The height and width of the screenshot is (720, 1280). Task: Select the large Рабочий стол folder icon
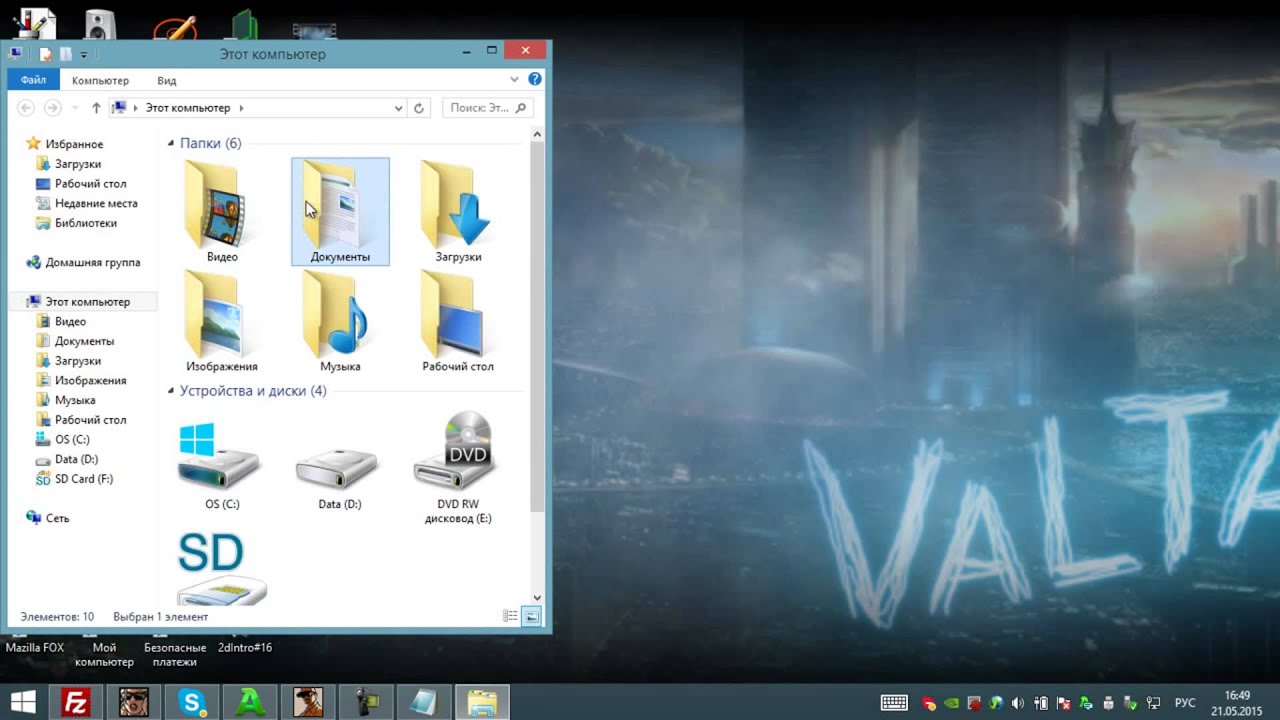click(453, 315)
